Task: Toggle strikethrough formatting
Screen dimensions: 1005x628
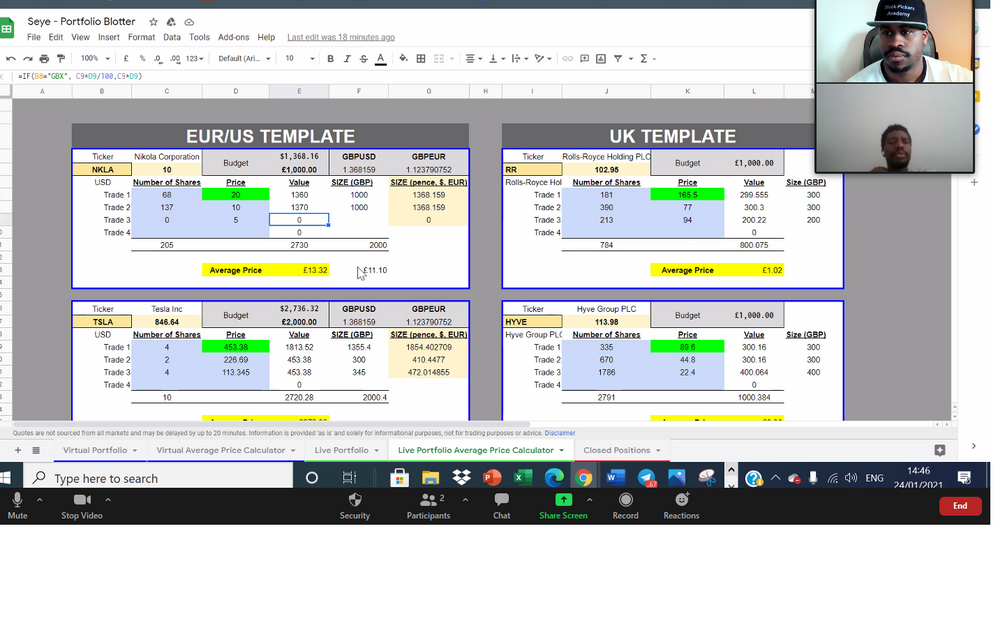Action: (x=363, y=58)
